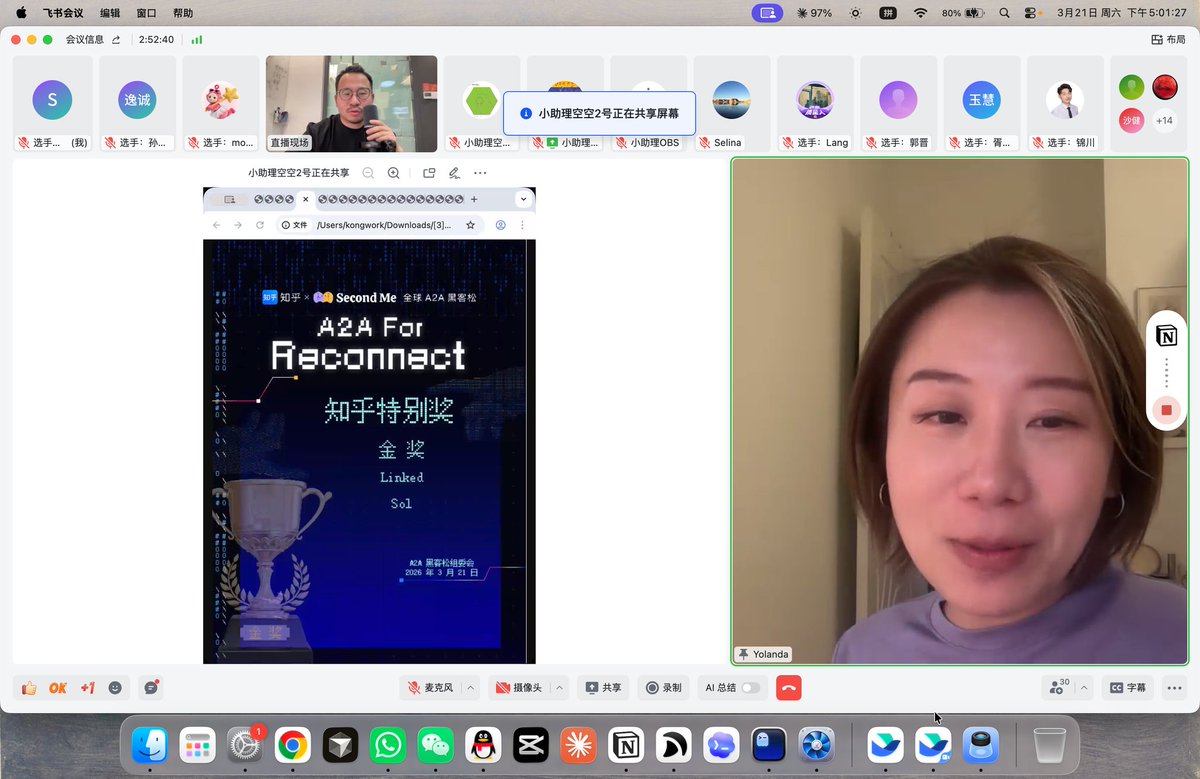
Task: Open WhatsApp from the Dock
Action: click(387, 745)
